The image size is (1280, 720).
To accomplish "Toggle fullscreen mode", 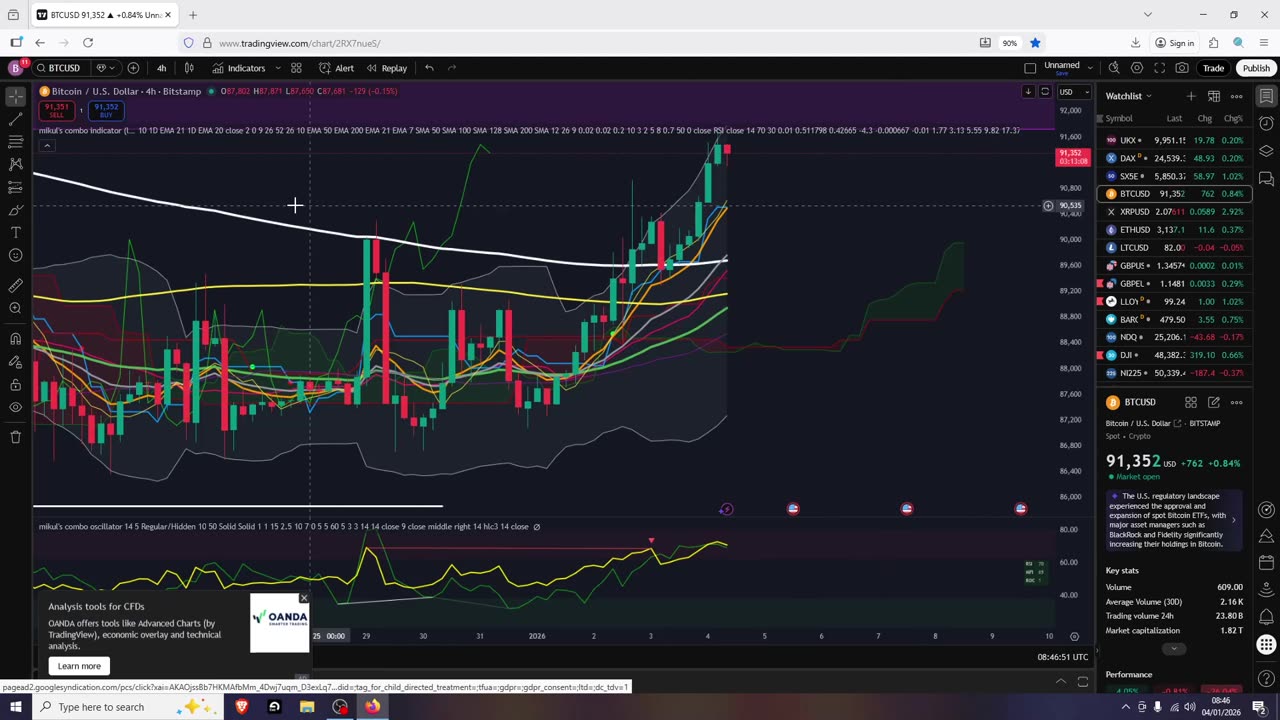I will coord(1159,68).
